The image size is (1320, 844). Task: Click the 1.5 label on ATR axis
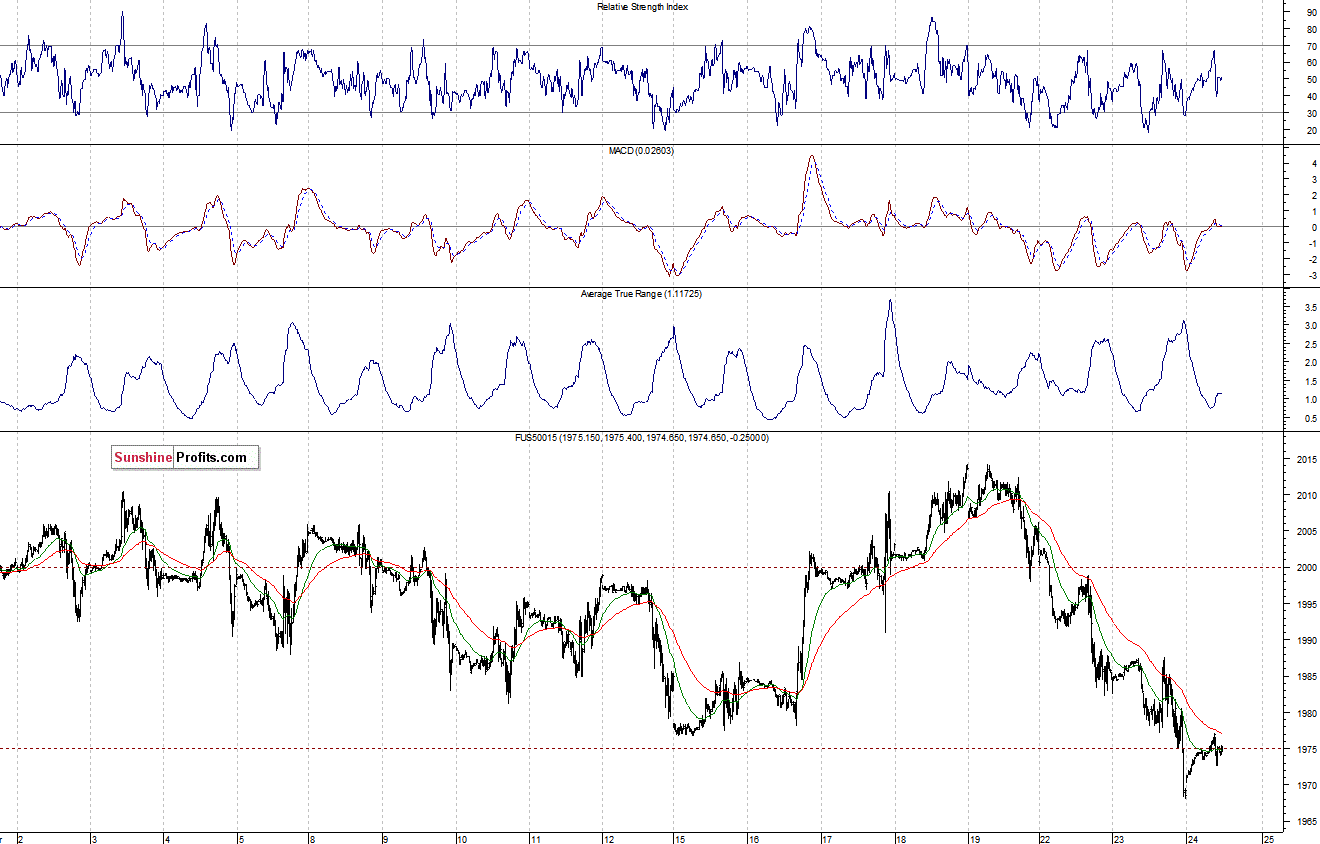1309,381
